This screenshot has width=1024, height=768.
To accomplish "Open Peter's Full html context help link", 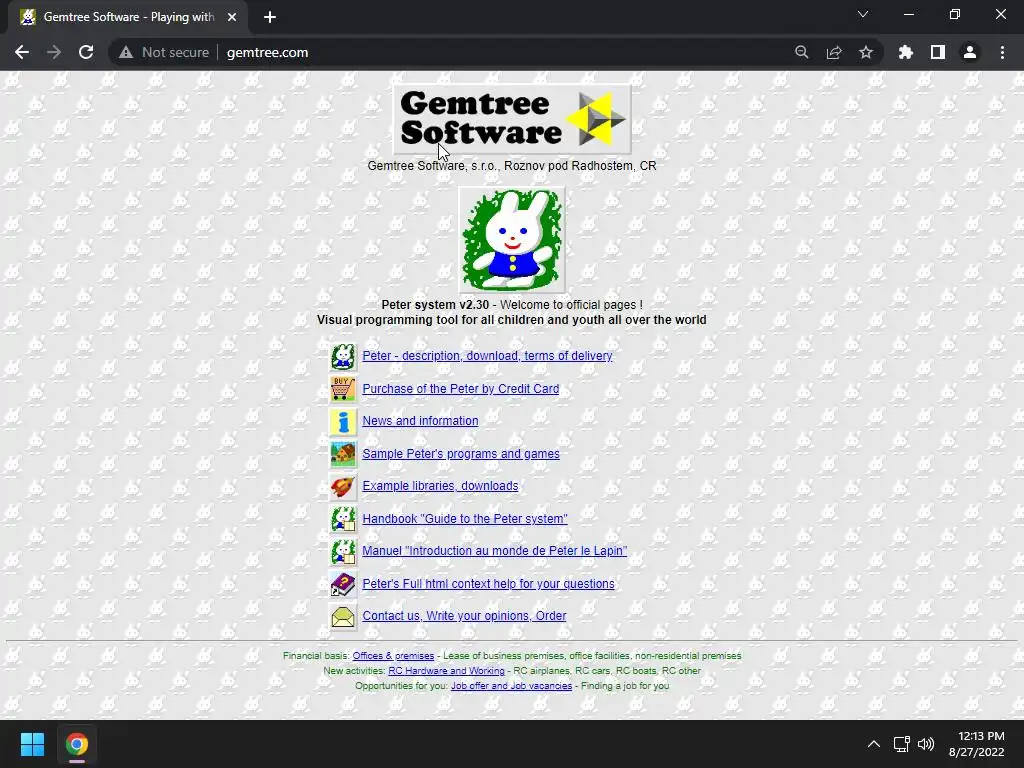I will (x=488, y=584).
